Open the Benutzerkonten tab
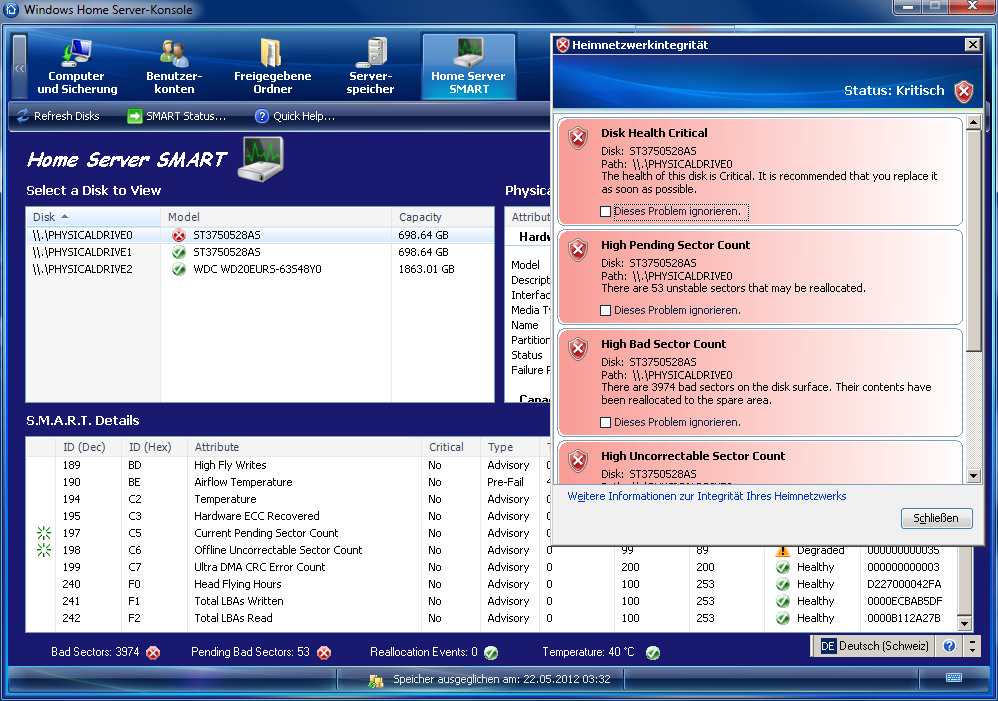 [174, 66]
